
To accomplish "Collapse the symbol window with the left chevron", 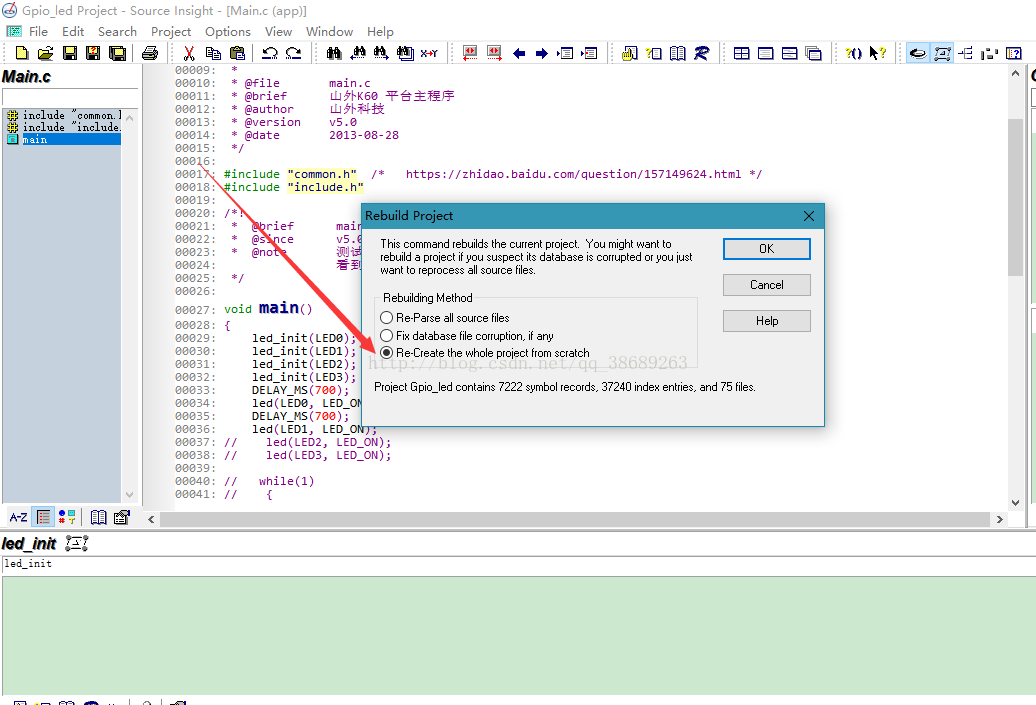I will click(x=151, y=519).
